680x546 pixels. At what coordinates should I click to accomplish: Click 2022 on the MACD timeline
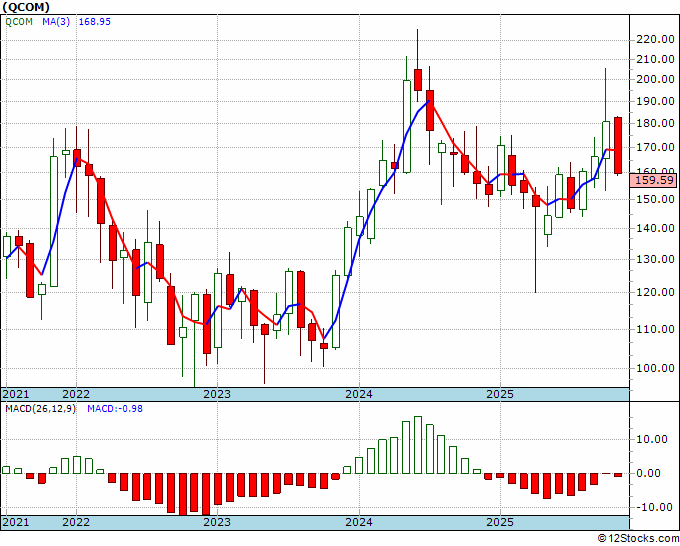(x=76, y=522)
